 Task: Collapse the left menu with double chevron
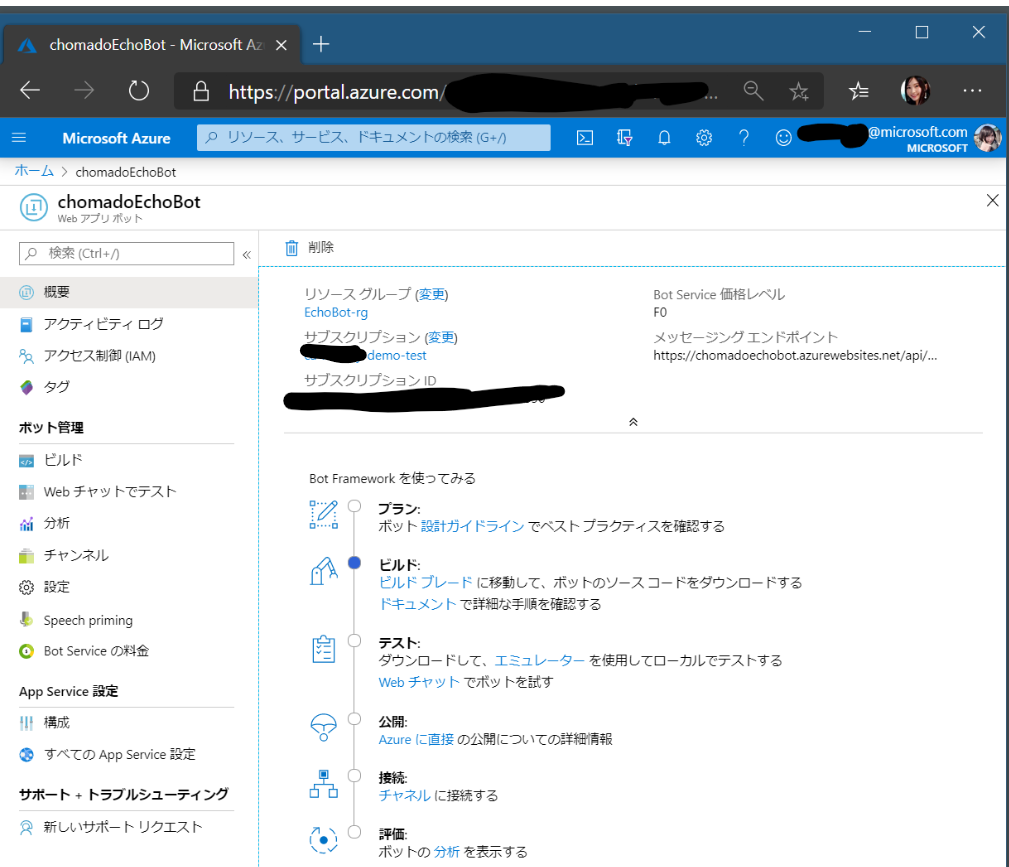click(x=246, y=255)
